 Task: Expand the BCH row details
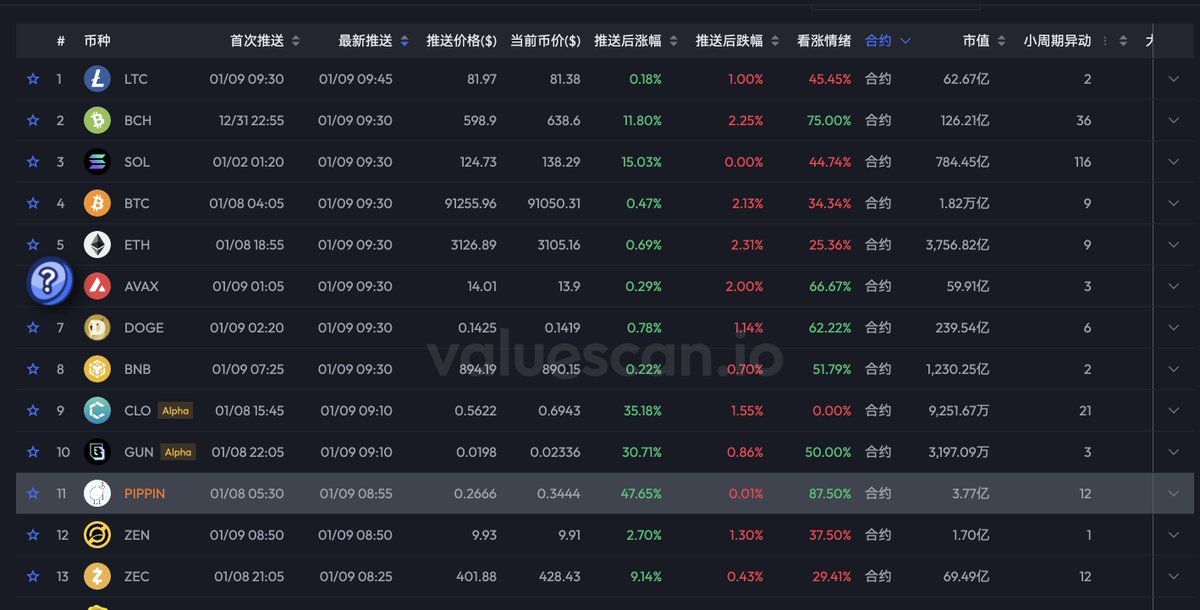[x=1174, y=120]
